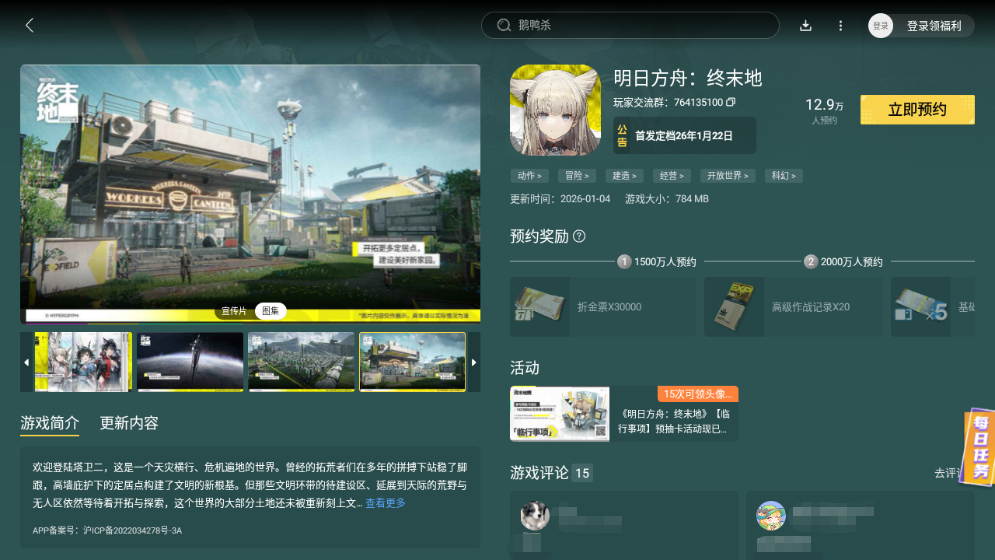Click the search magnifier icon
Viewport: 995px width, 560px height.
click(x=504, y=25)
